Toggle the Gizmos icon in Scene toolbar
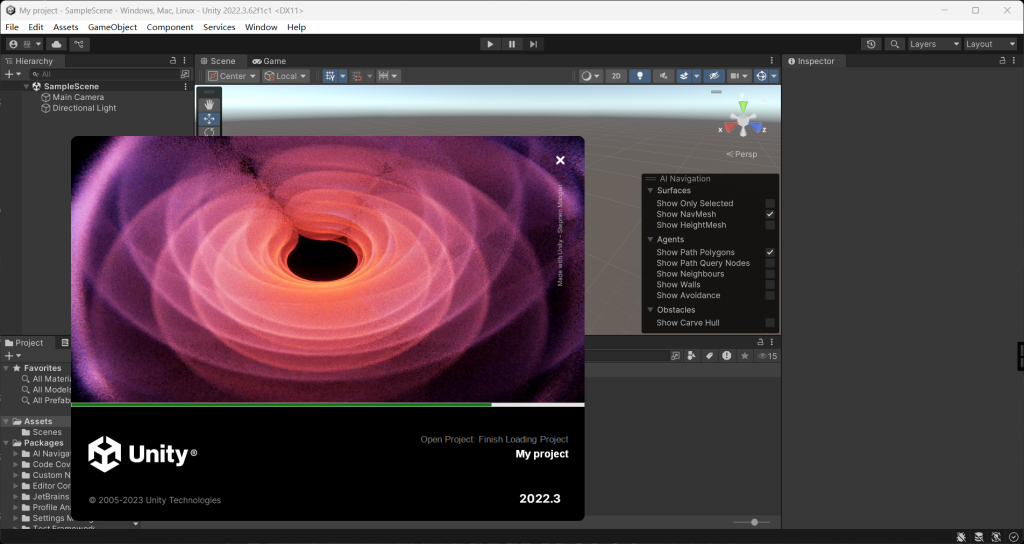 (x=761, y=76)
